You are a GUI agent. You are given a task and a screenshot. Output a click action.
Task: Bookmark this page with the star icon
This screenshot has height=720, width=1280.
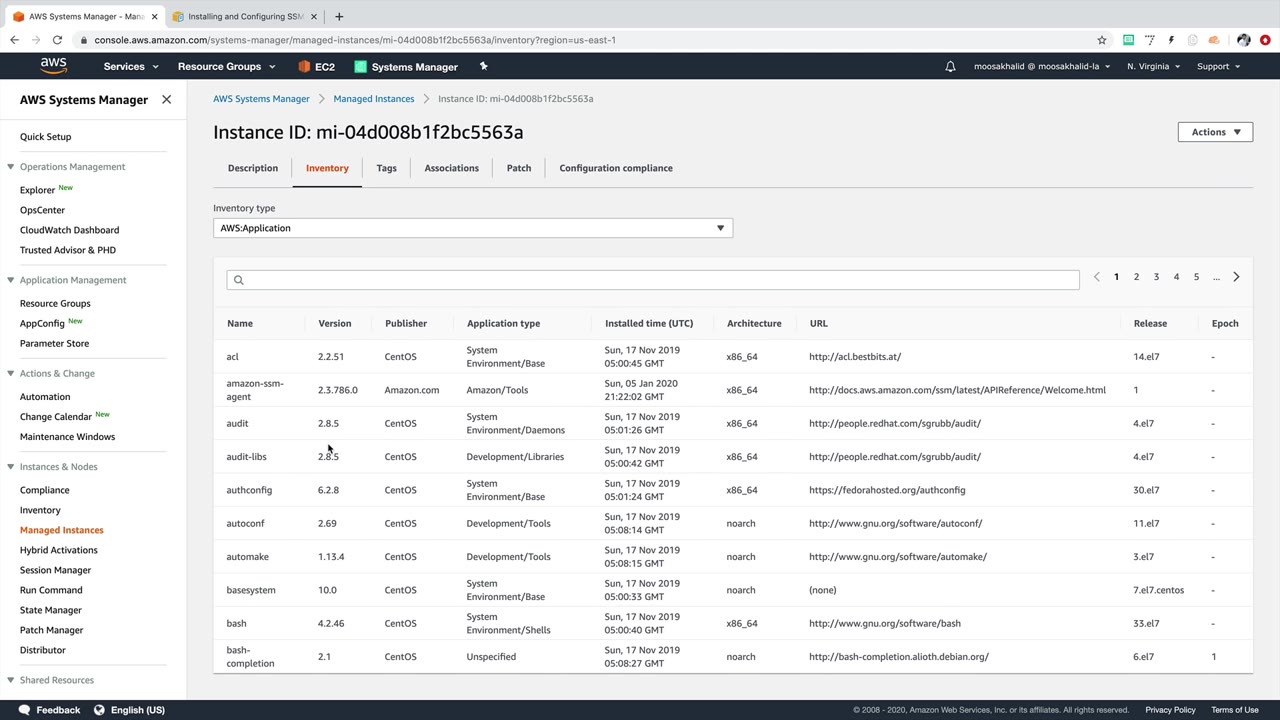(x=1102, y=40)
